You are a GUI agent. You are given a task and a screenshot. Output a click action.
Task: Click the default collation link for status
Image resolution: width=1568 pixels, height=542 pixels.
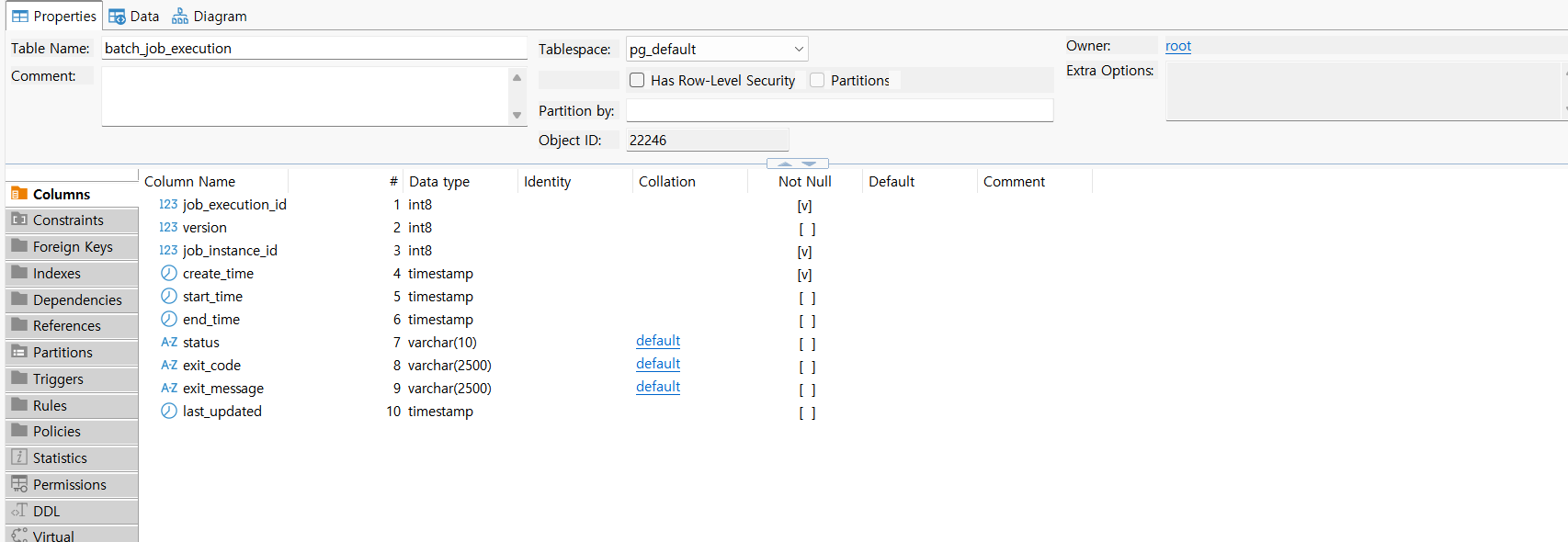658,341
